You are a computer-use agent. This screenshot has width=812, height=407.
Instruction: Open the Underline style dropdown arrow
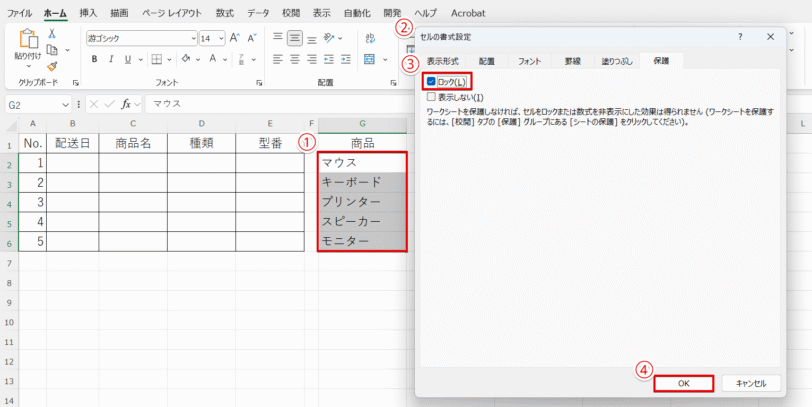point(141,60)
